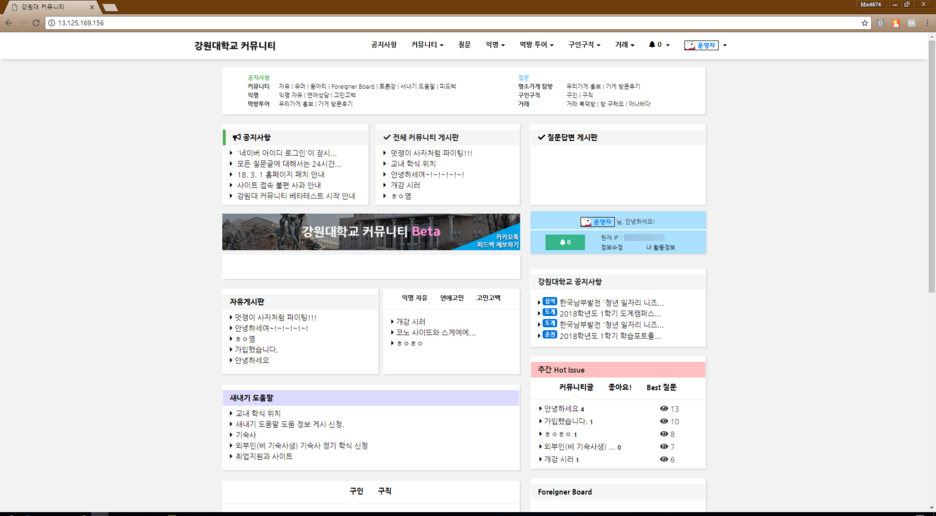
Task: Click the green bell notification button
Action: pos(565,242)
